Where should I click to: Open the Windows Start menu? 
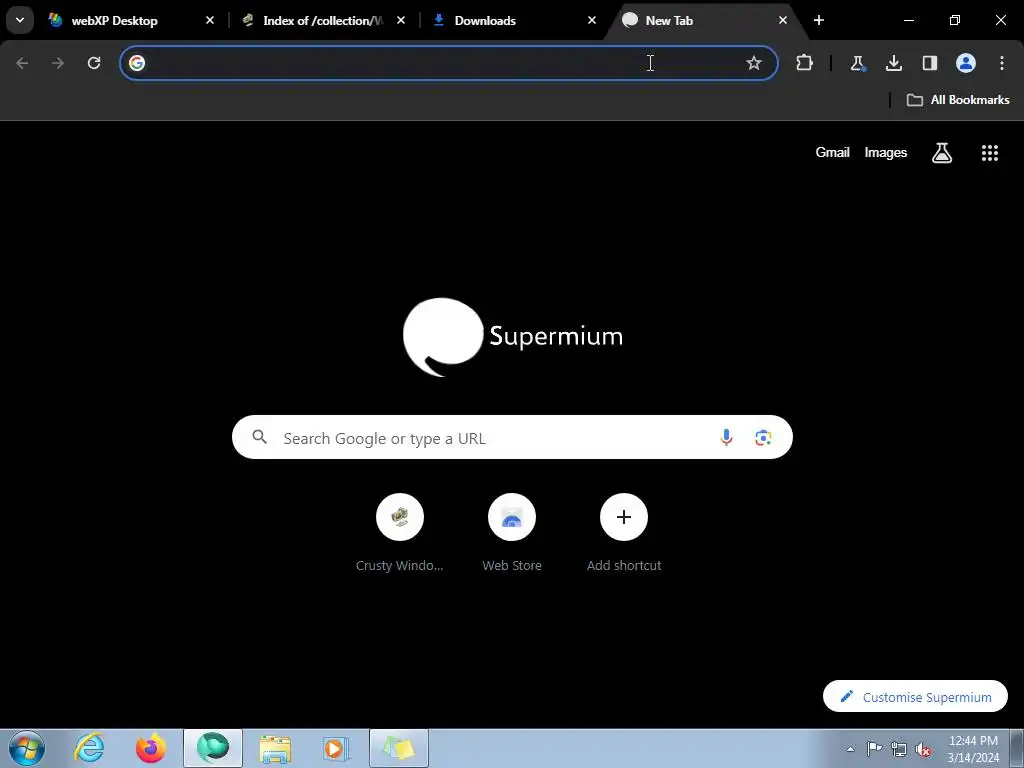tap(27, 748)
